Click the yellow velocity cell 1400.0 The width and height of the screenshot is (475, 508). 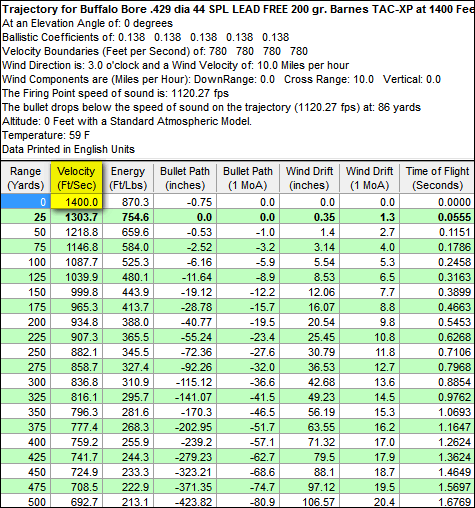coord(76,202)
